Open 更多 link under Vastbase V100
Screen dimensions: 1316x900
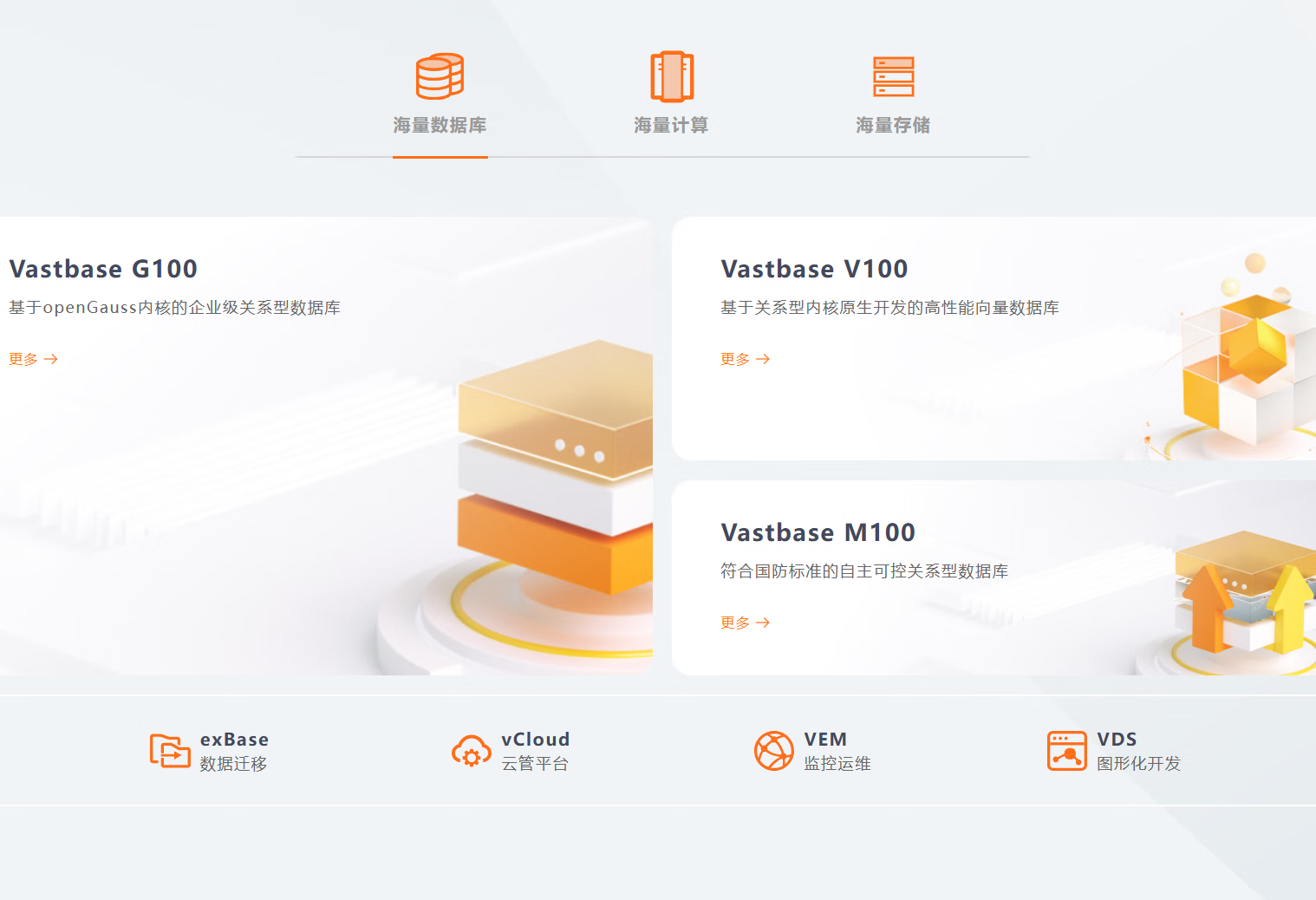point(745,359)
